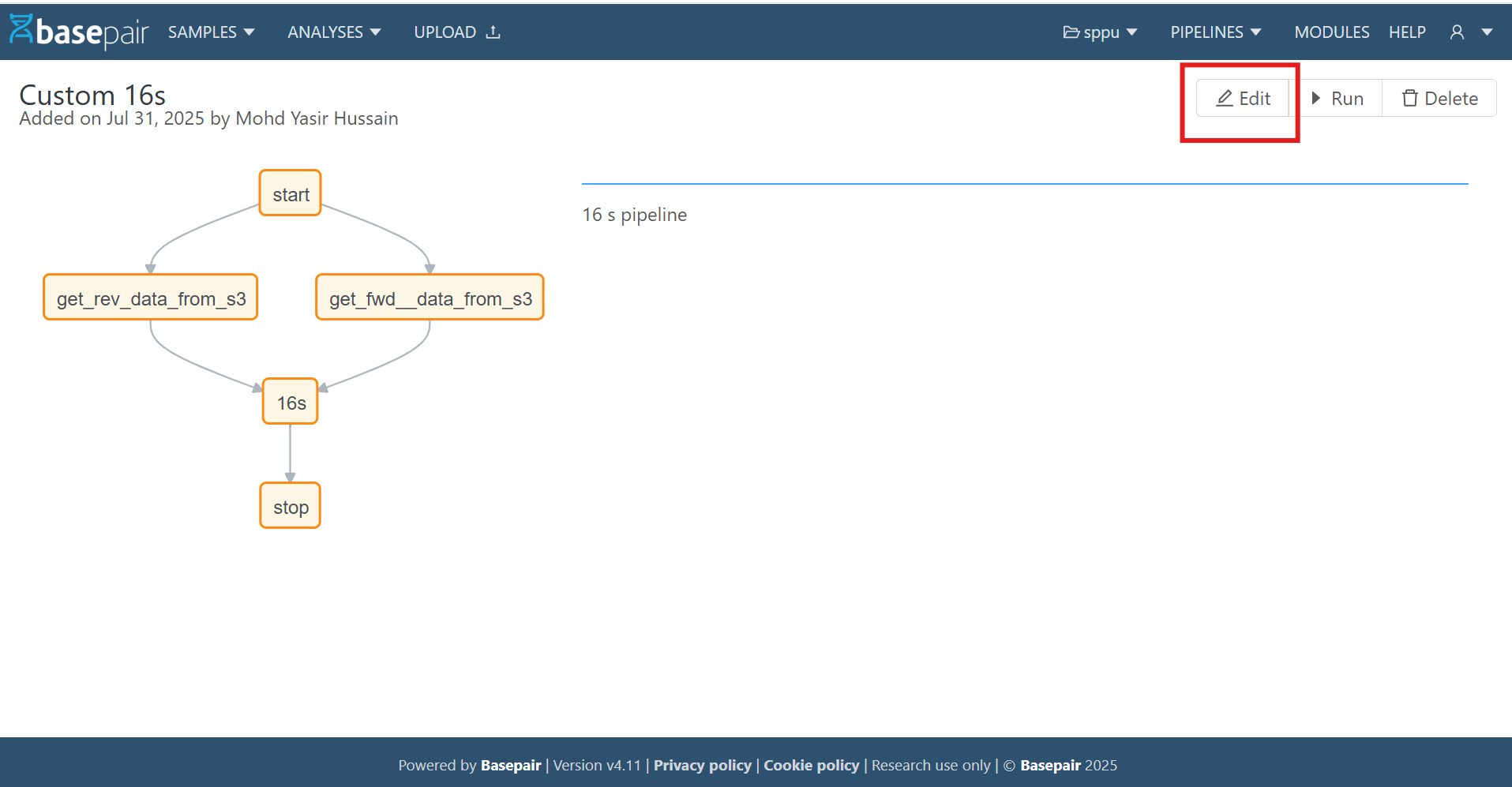The image size is (1512, 787).
Task: Expand the chevron beside the account icon
Action: [x=1488, y=32]
